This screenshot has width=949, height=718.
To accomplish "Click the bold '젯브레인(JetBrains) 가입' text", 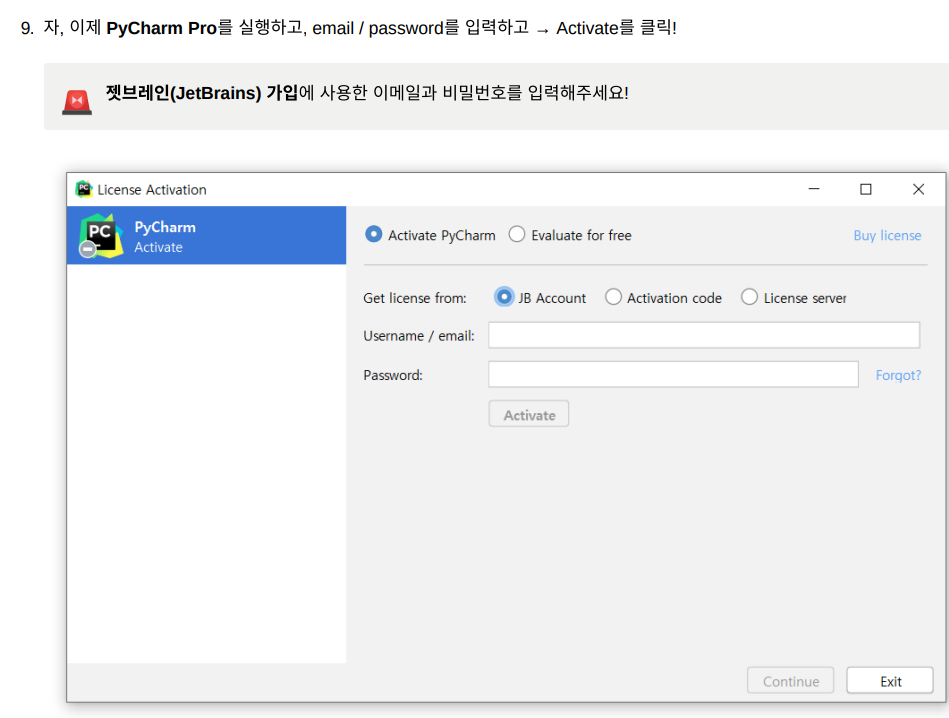I will [202, 93].
